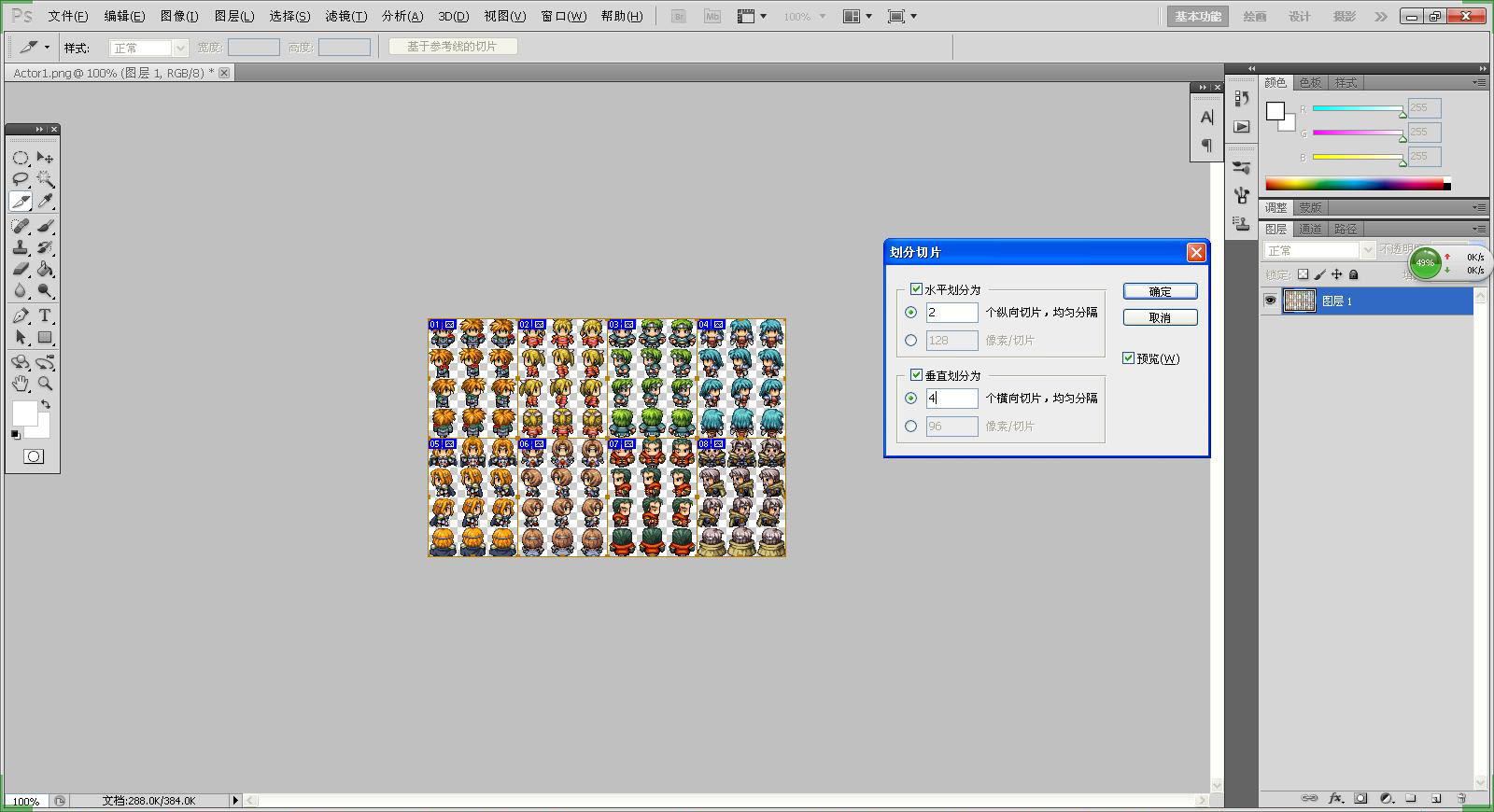Switch to 绘画 workspace
1494x812 pixels.
pyautogui.click(x=1255, y=17)
